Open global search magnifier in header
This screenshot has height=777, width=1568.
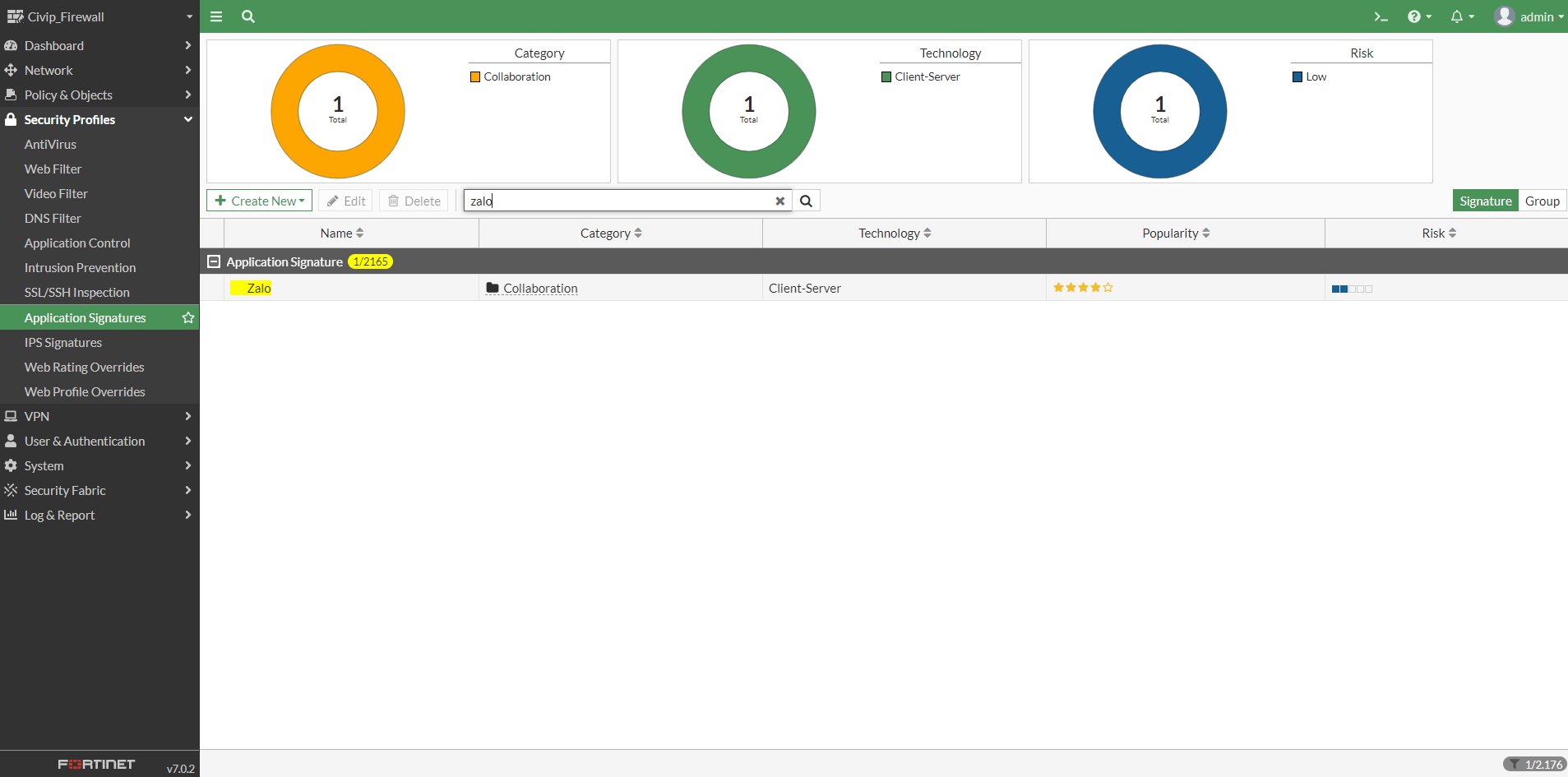tap(248, 16)
